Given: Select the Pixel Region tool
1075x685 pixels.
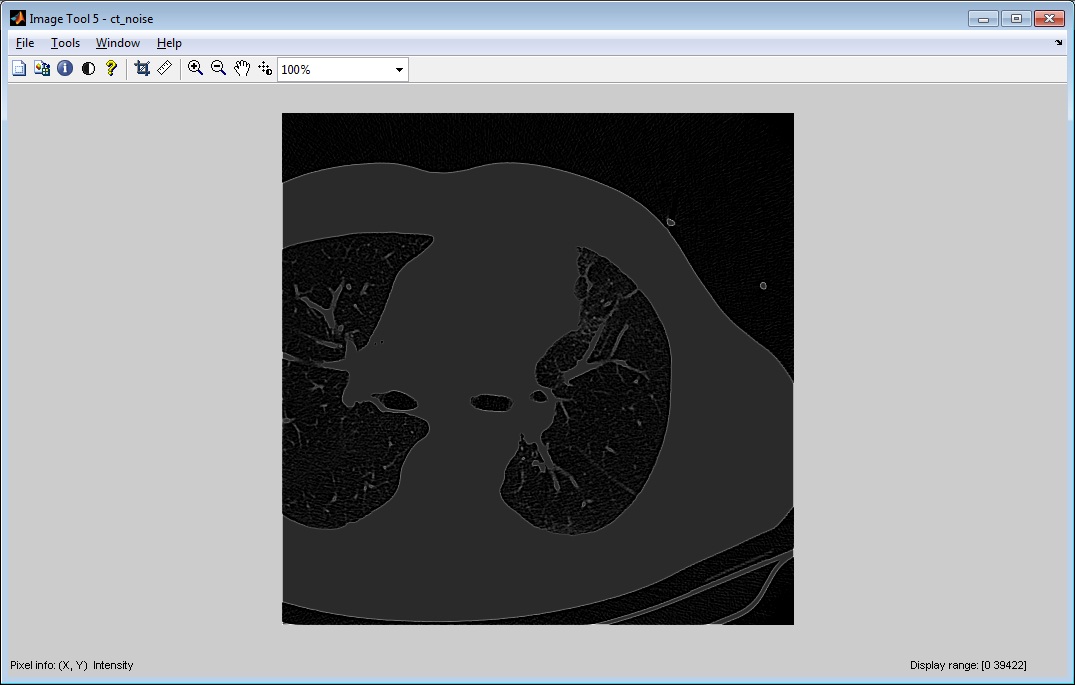Looking at the screenshot, I should click(41, 68).
